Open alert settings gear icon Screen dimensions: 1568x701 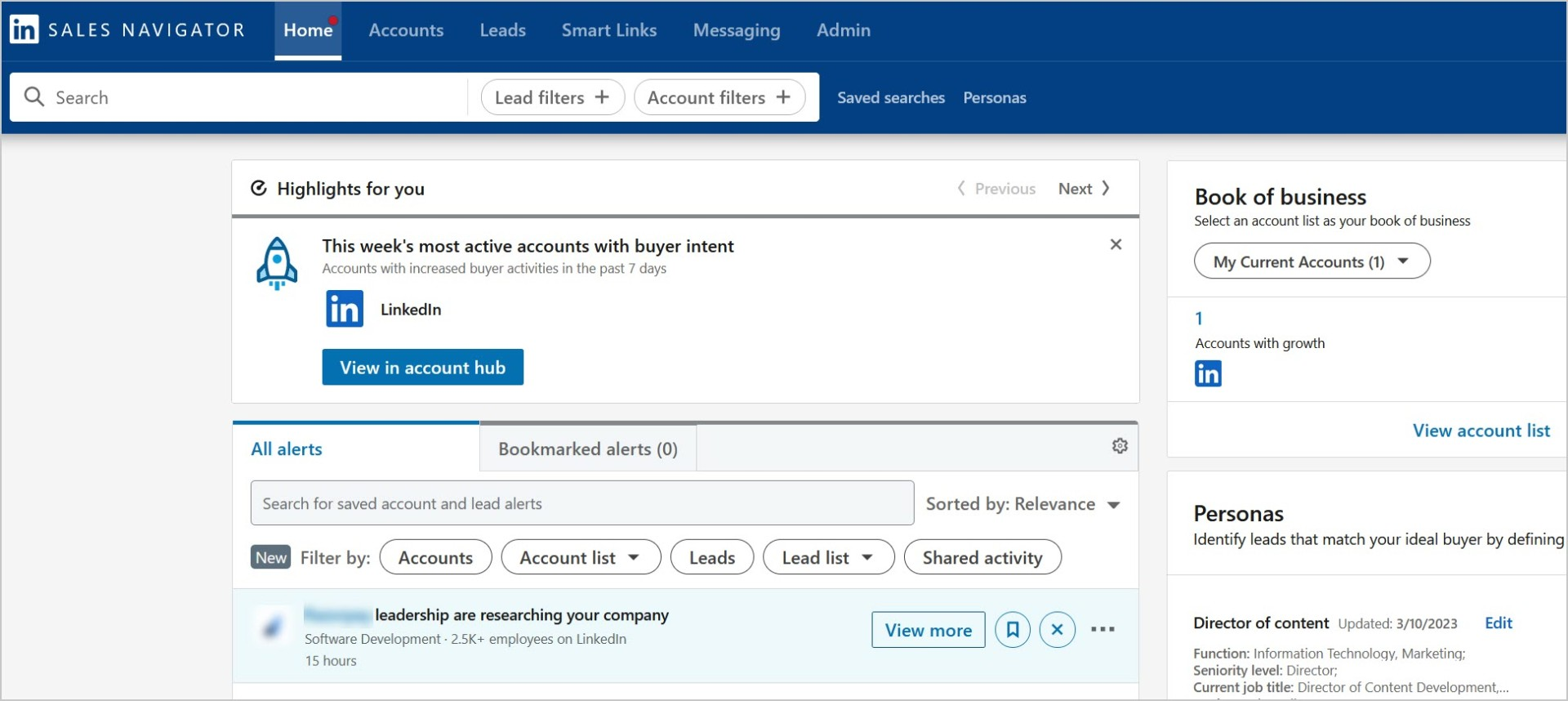1120,445
